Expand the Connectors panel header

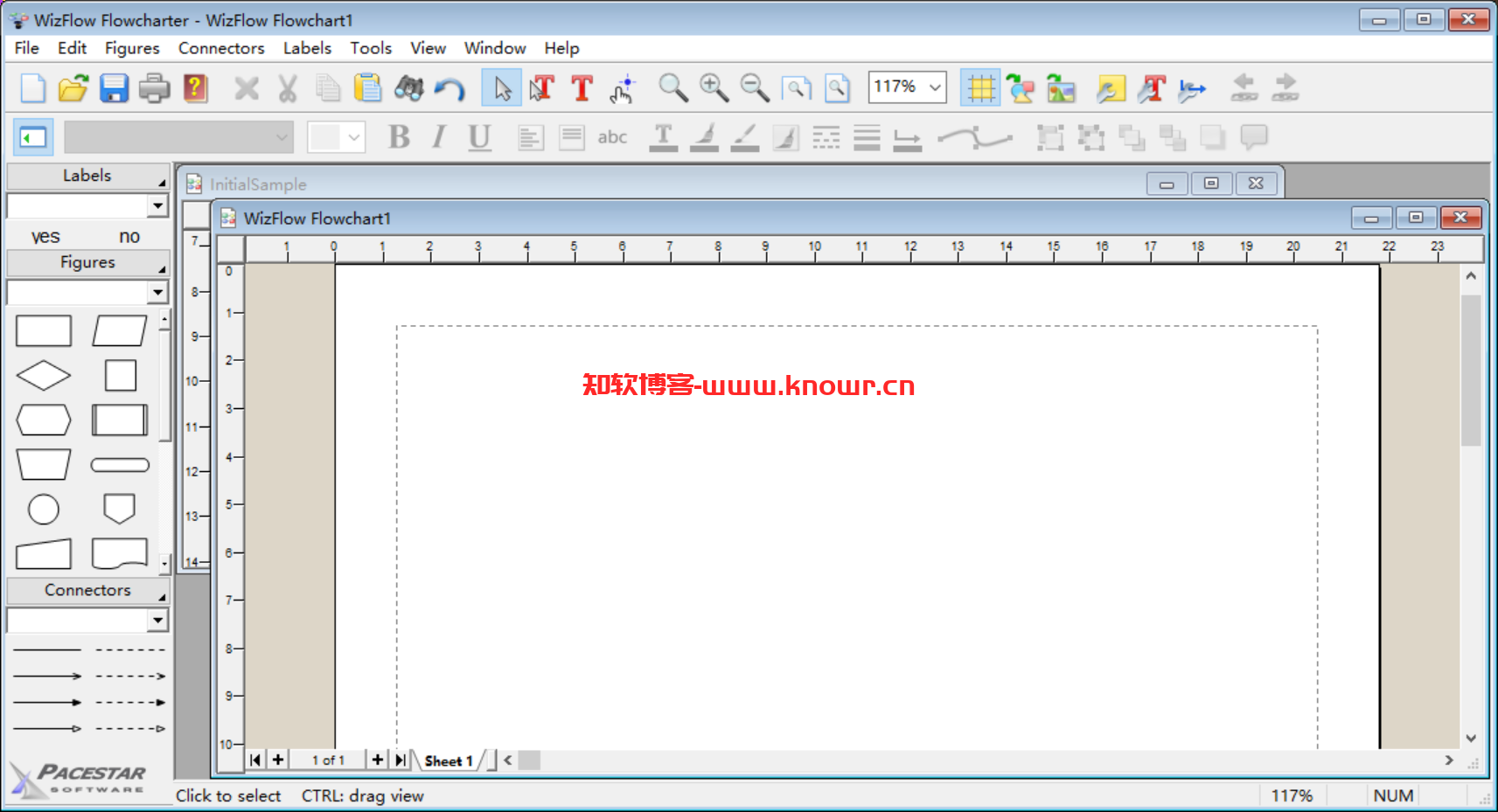tap(87, 590)
